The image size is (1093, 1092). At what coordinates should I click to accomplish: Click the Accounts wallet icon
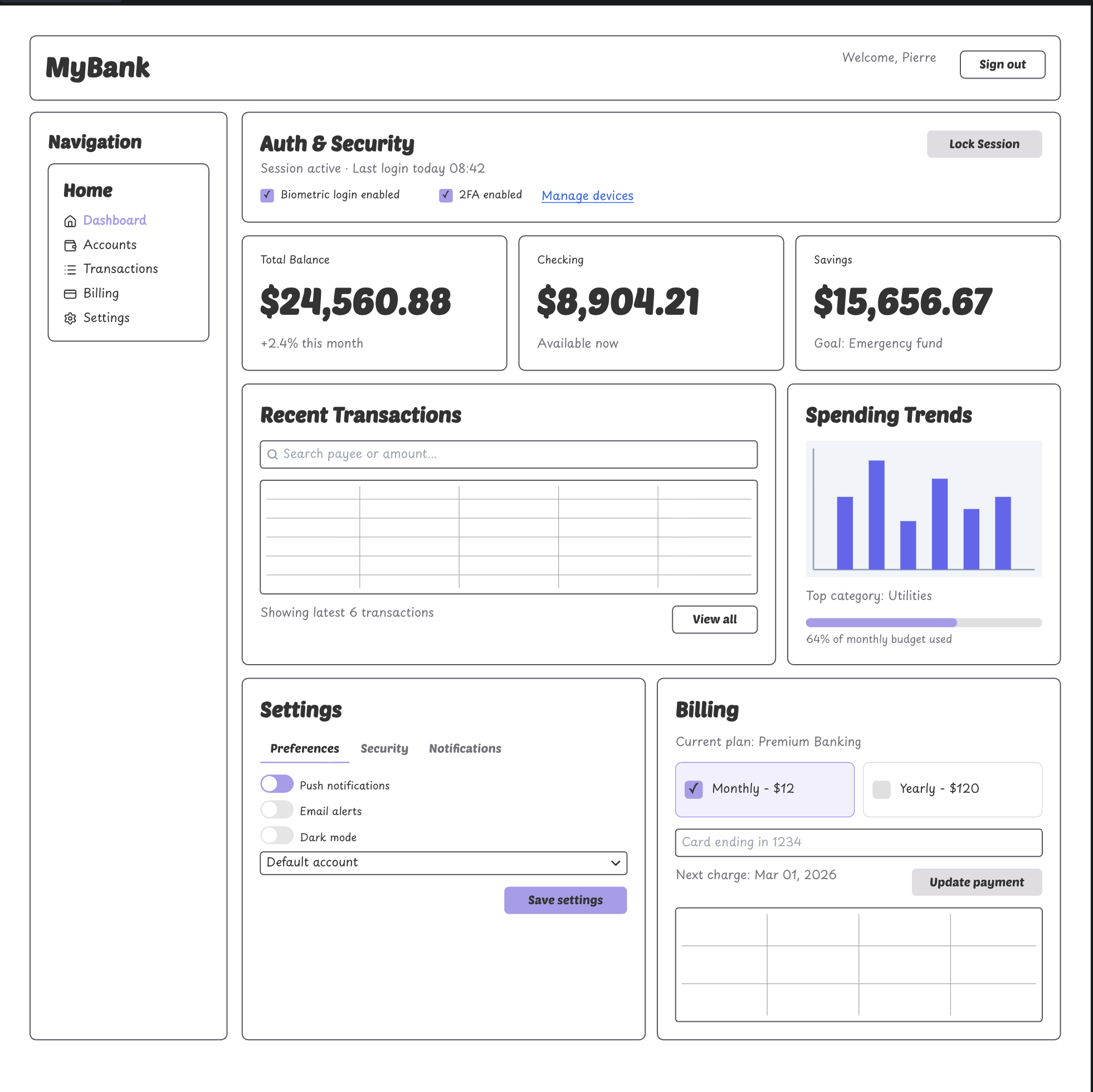(70, 245)
